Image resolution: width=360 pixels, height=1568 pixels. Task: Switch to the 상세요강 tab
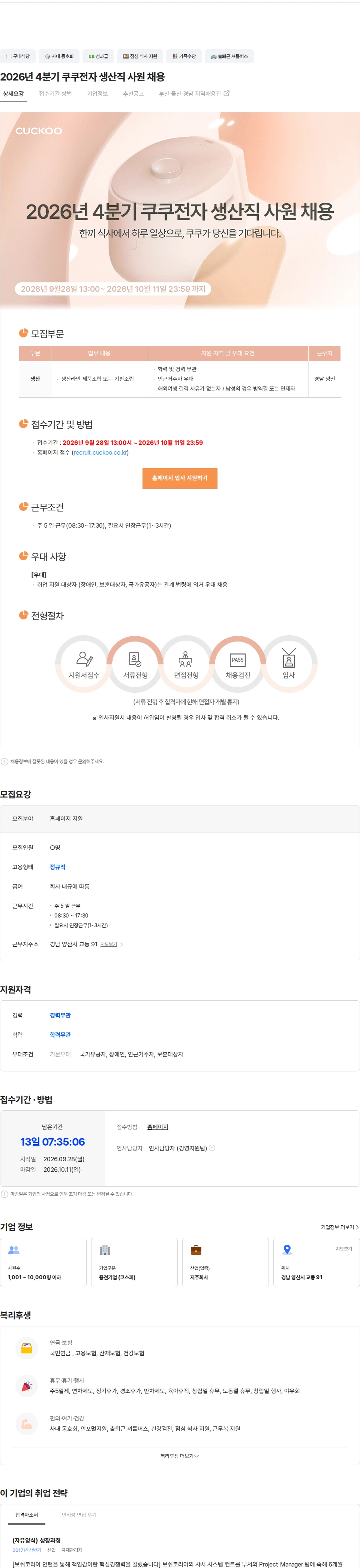[x=13, y=94]
